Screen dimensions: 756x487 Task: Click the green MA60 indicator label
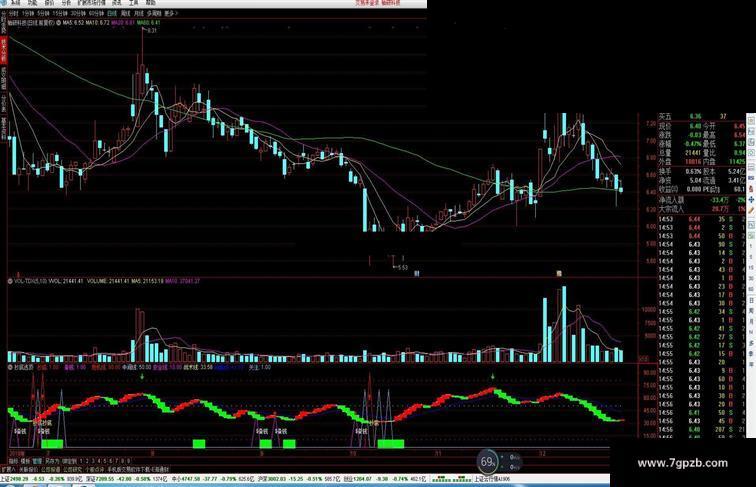149,22
